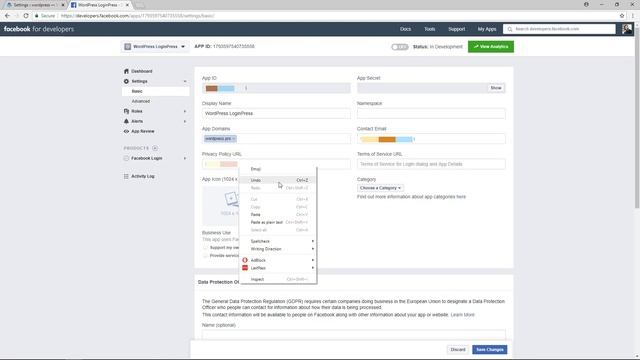The width and height of the screenshot is (640, 360).
Task: Open Support in the top navigation
Action: (x=456, y=29)
